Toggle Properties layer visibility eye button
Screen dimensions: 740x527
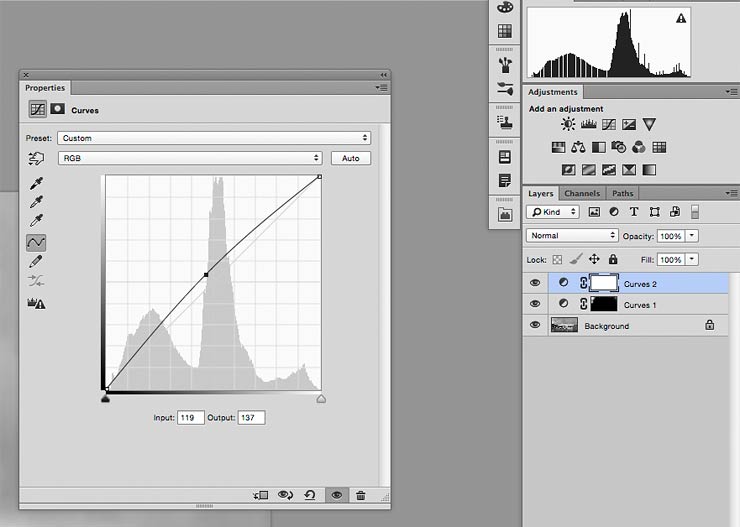click(336, 495)
